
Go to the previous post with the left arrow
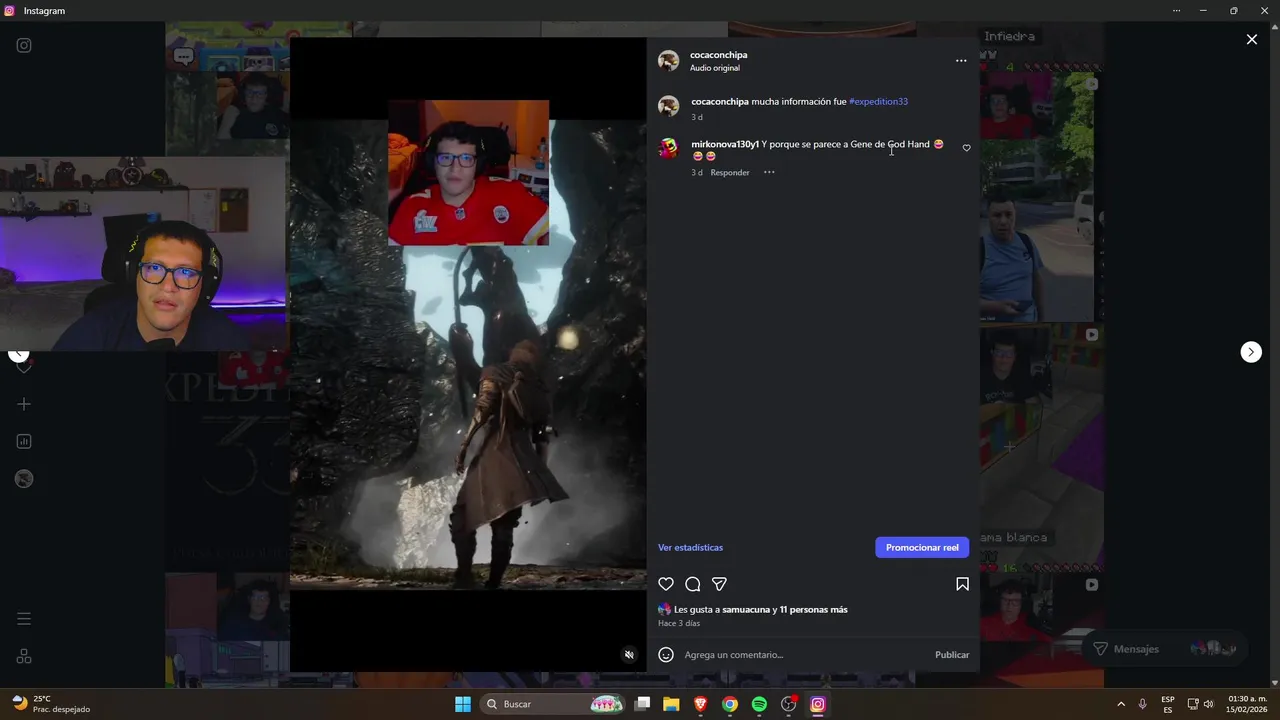point(18,352)
